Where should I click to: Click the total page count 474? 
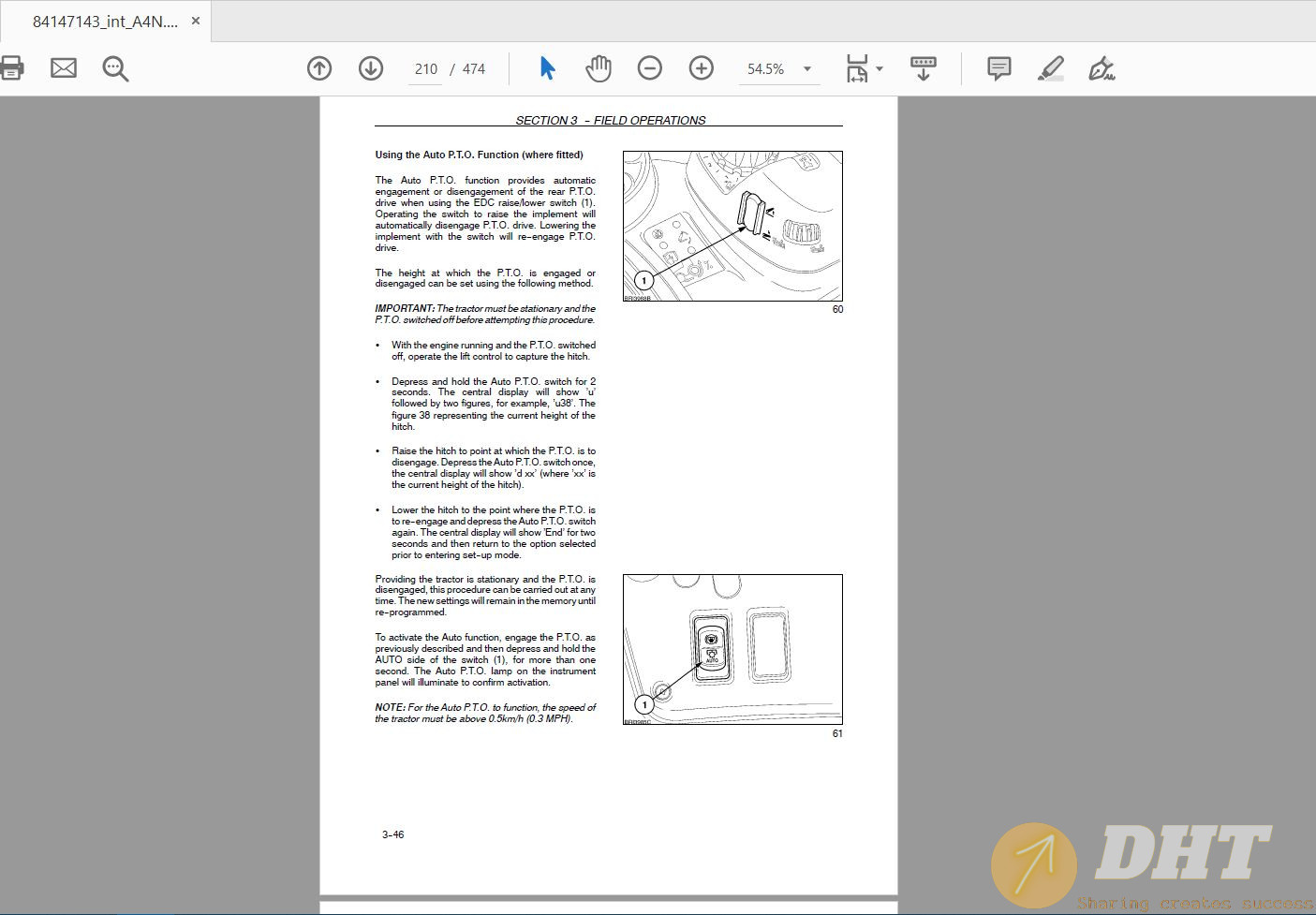474,69
